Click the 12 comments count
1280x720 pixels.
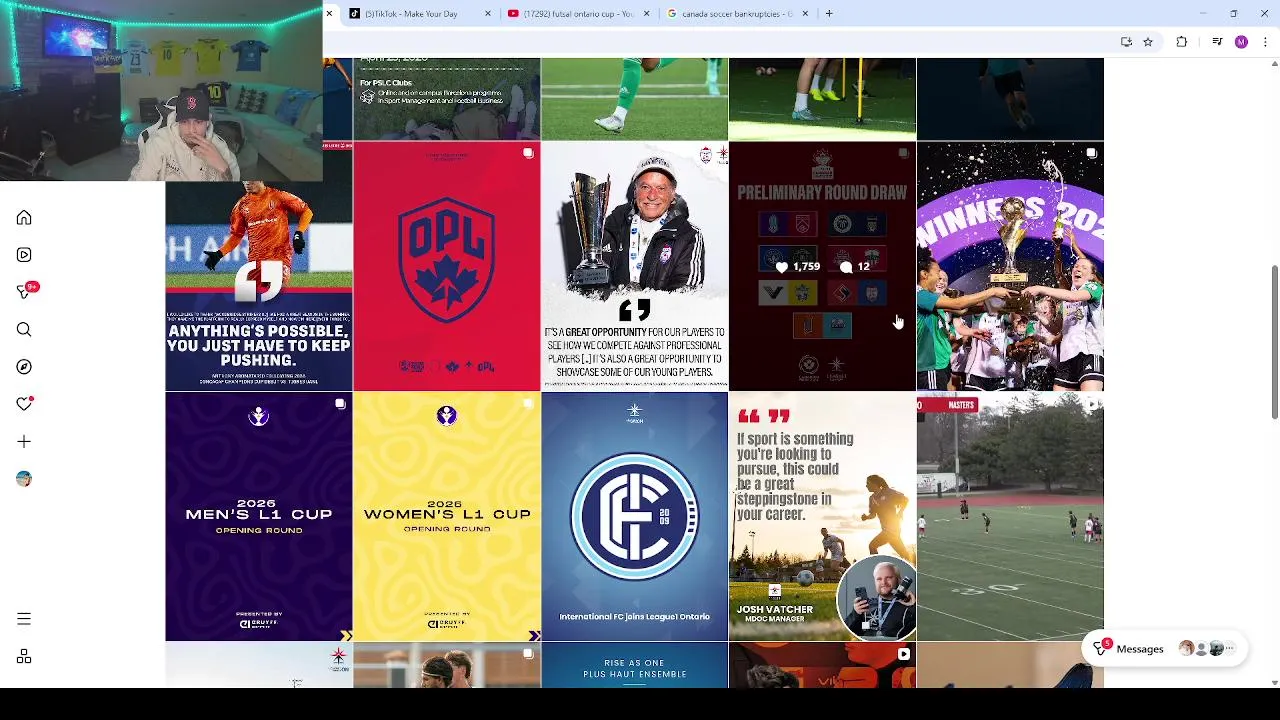click(x=856, y=267)
